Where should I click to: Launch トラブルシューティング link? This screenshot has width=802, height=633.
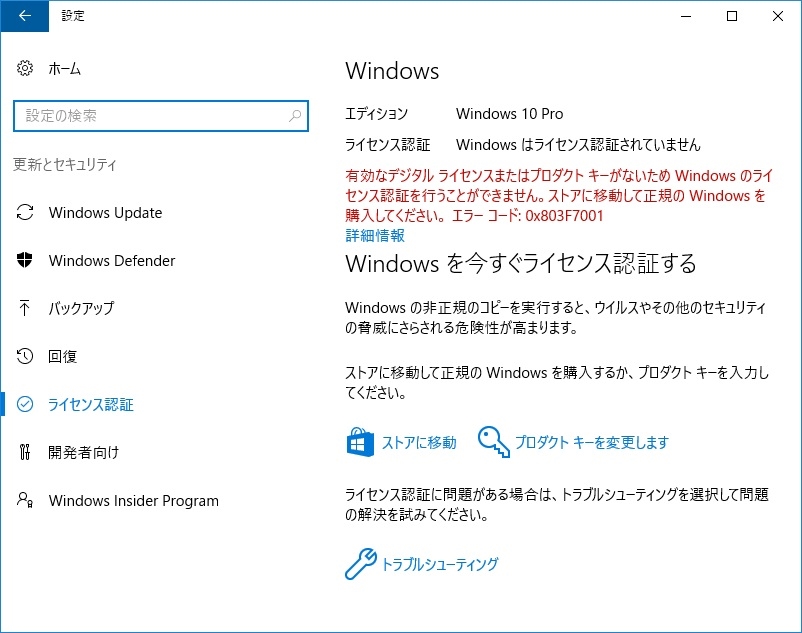[440, 564]
